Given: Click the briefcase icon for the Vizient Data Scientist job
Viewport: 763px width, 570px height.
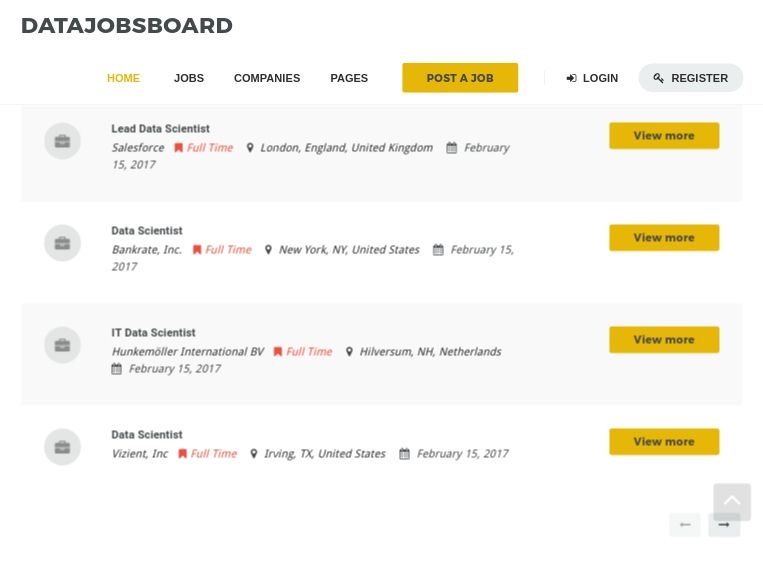Looking at the screenshot, I should 62,447.
